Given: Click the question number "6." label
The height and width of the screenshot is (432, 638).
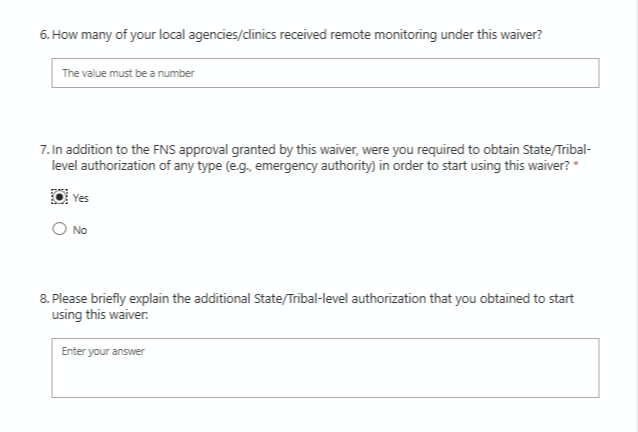Looking at the screenshot, I should point(46,33).
